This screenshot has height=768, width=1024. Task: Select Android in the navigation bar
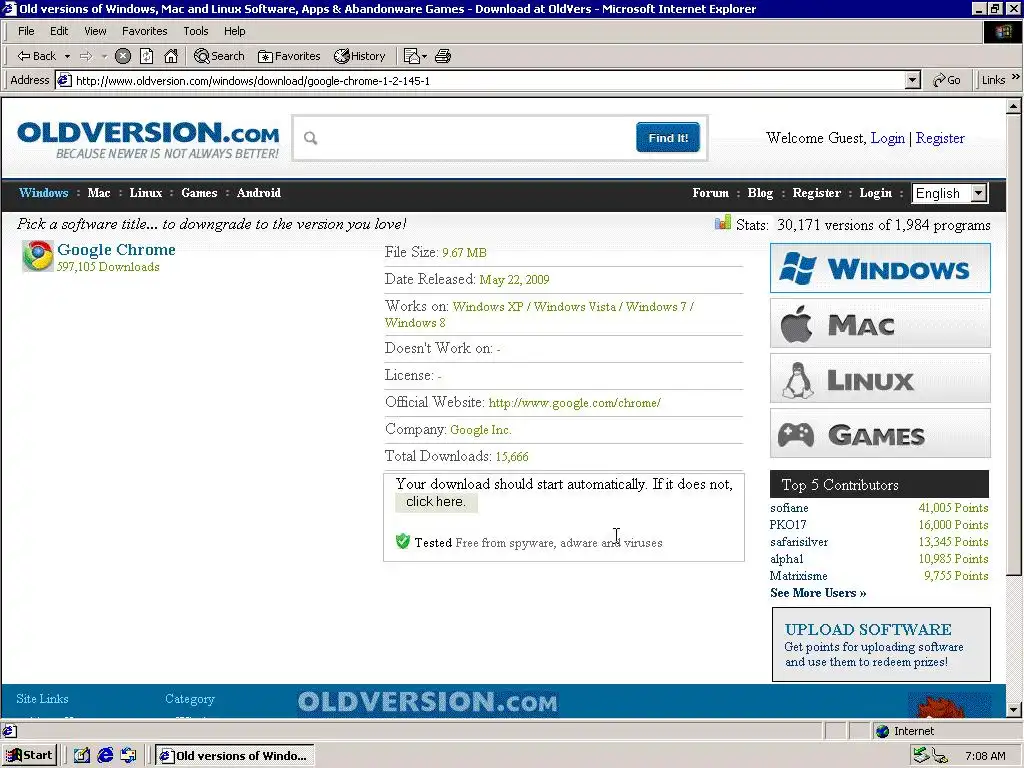coord(259,193)
